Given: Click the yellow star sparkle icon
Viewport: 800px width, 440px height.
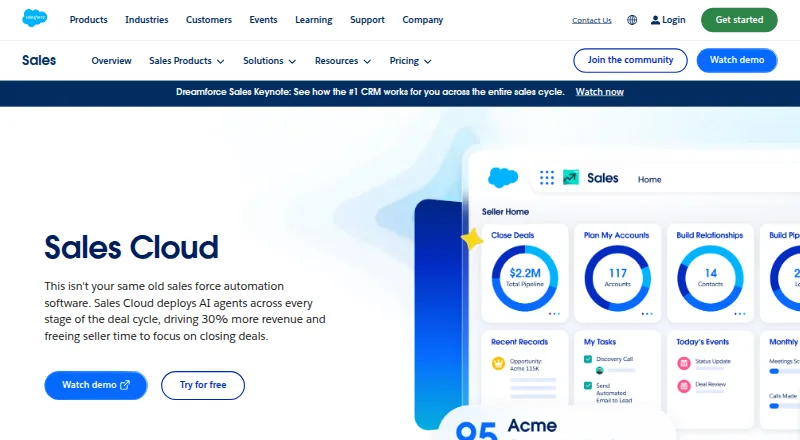Looking at the screenshot, I should 472,239.
